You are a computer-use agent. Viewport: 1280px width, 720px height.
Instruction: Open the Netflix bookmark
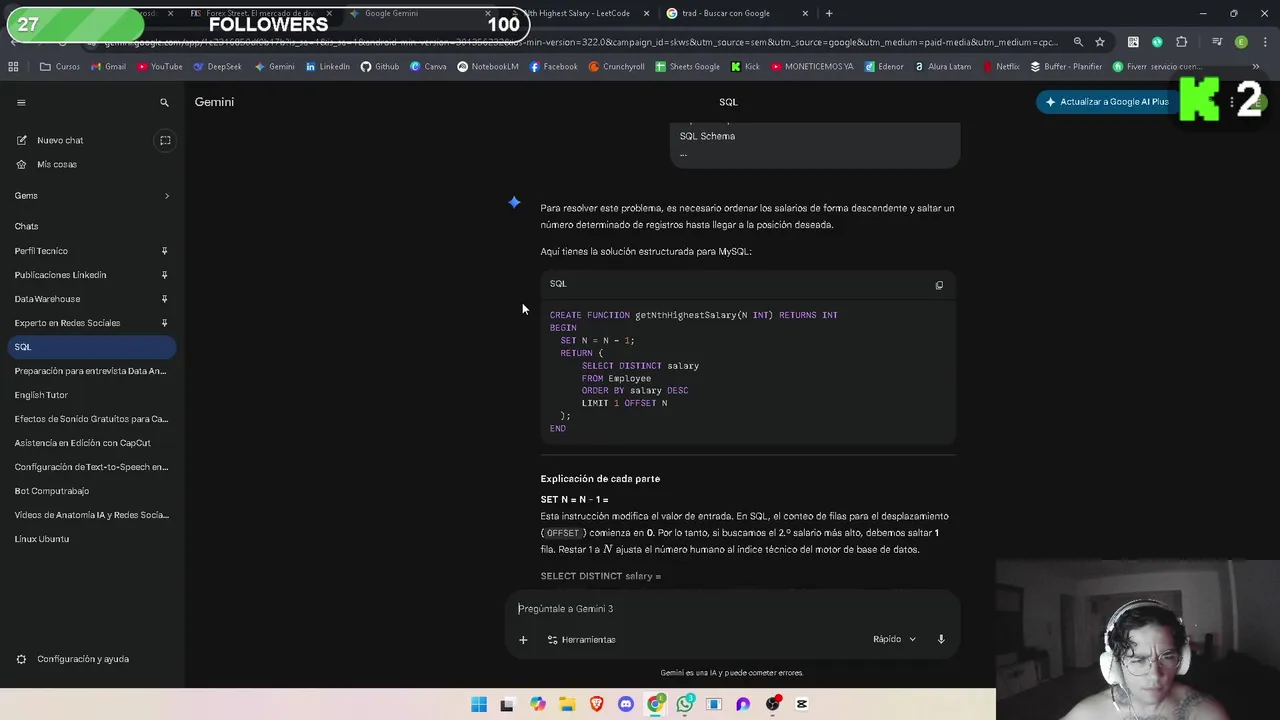coord(1001,67)
